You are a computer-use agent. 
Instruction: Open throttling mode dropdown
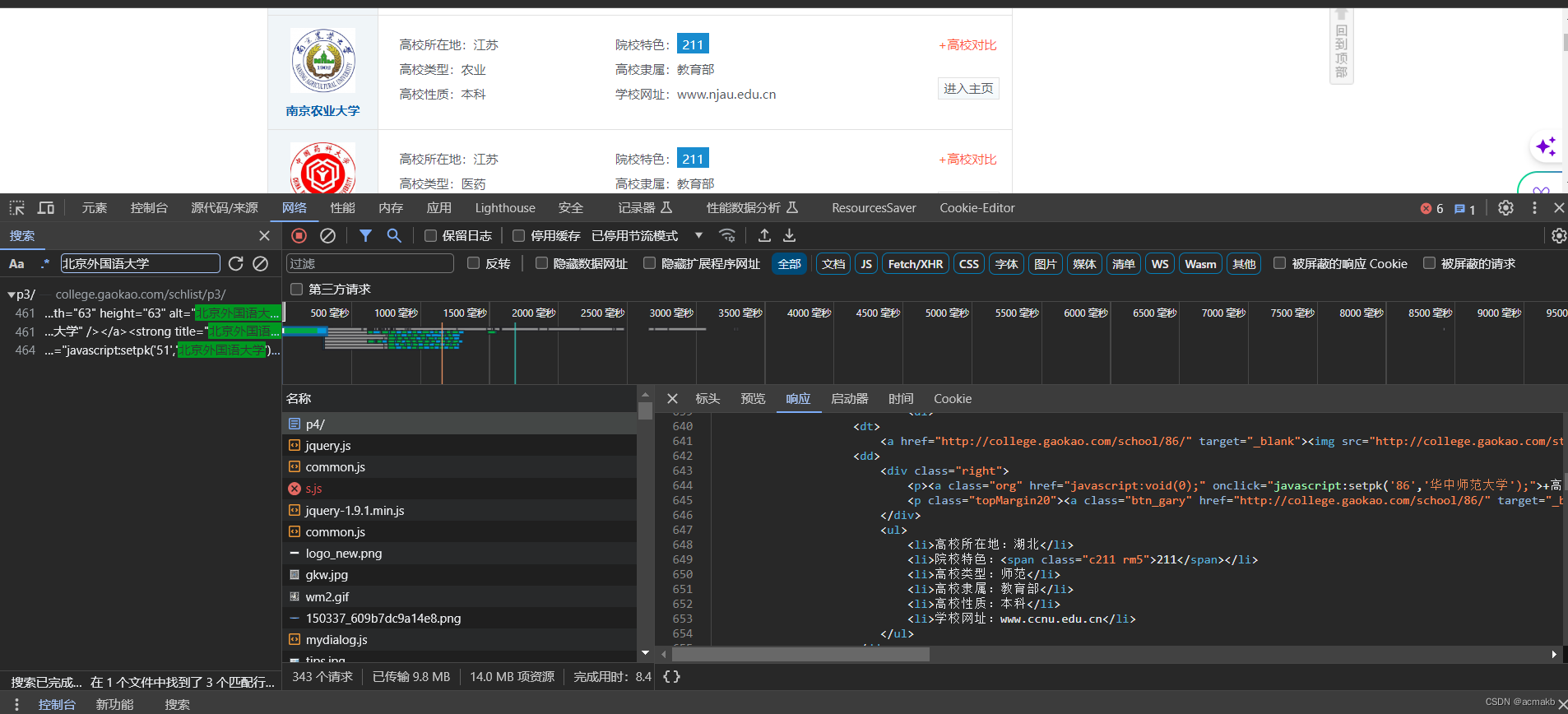pyautogui.click(x=647, y=236)
